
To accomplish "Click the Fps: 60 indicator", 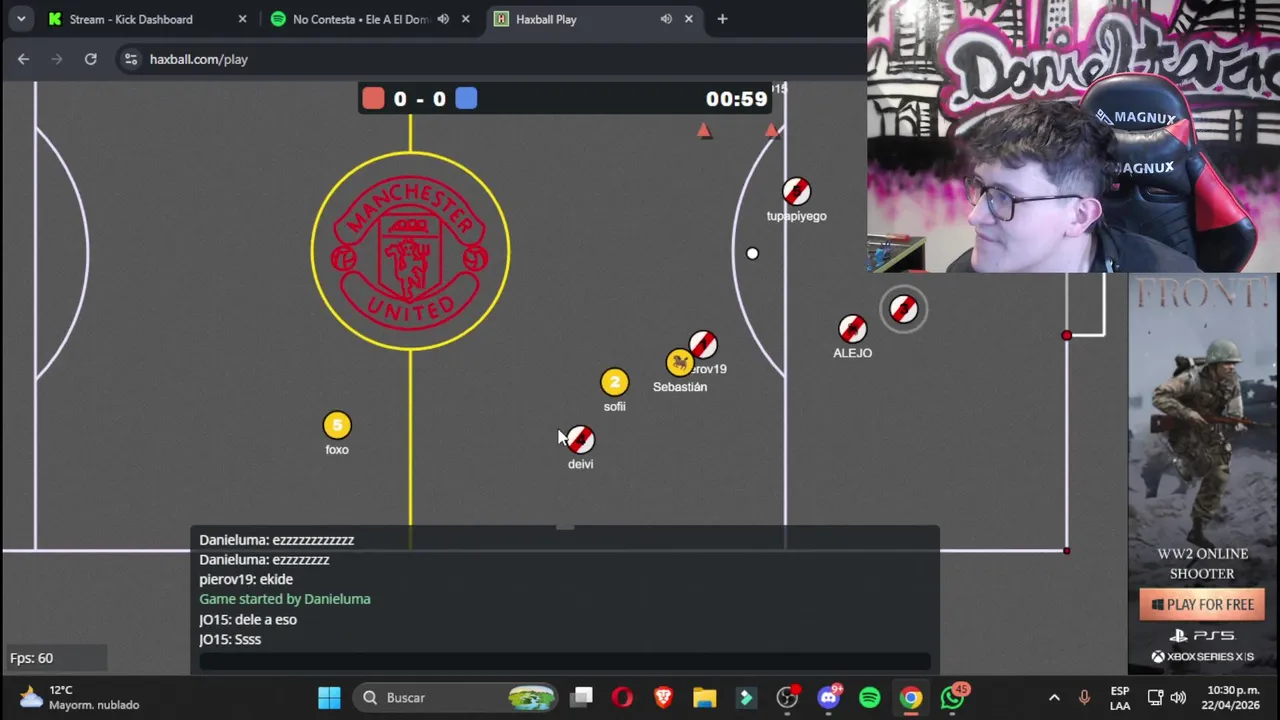I will click(32, 658).
